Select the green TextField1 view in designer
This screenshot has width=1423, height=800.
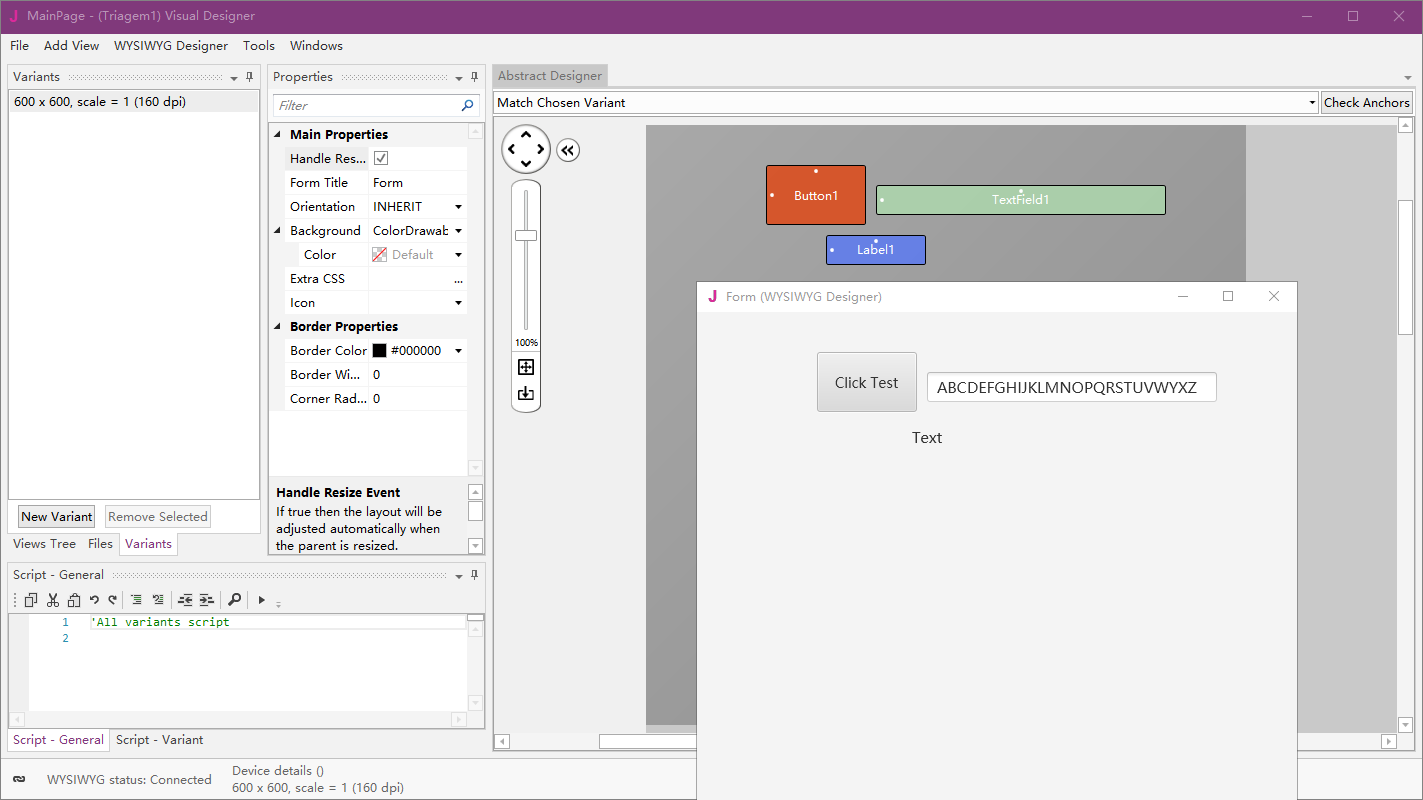click(x=1021, y=200)
